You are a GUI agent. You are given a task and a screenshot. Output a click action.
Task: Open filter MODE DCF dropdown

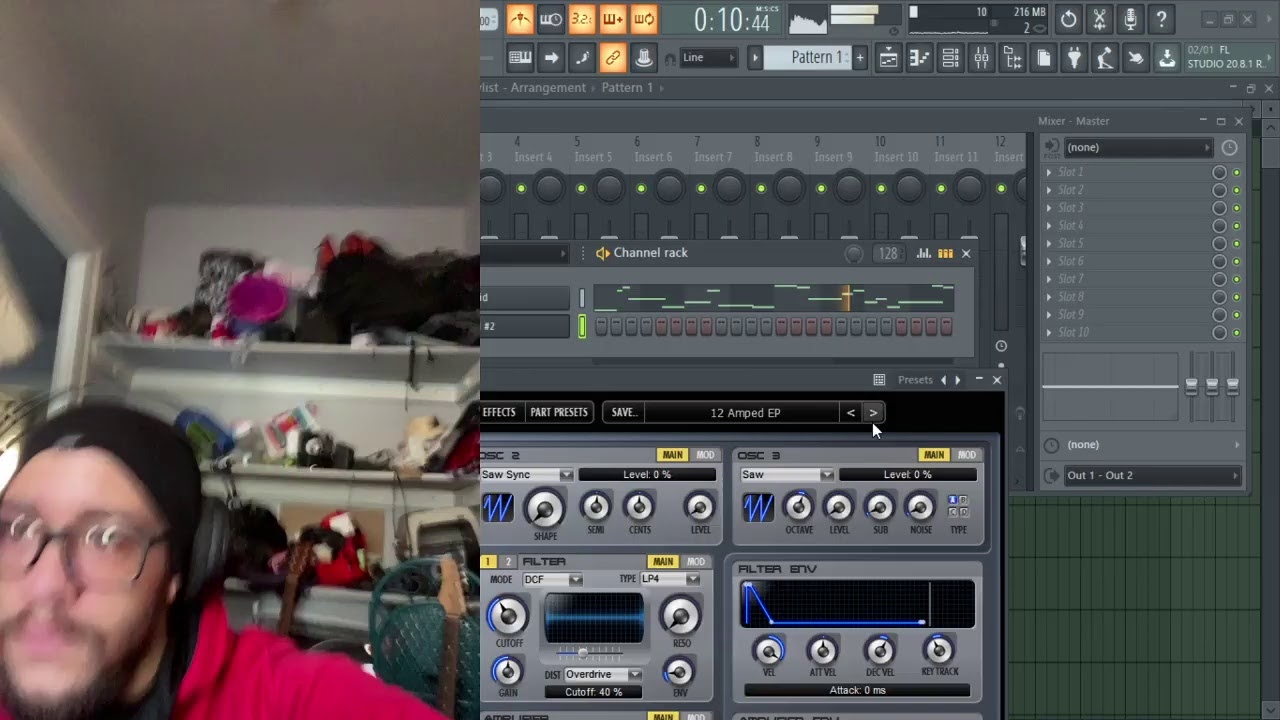553,580
